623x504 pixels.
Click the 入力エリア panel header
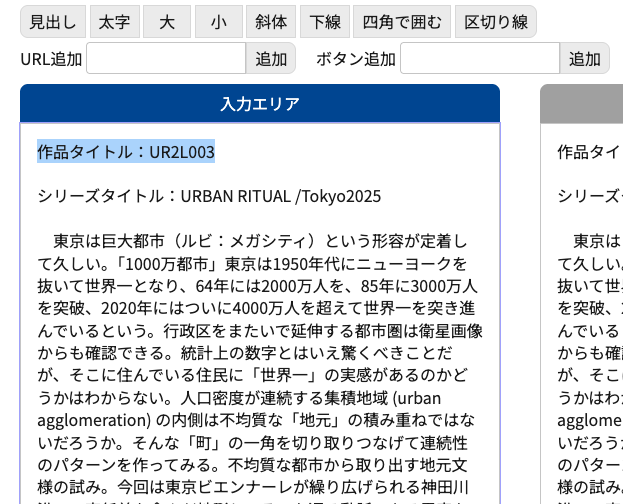[x=259, y=104]
